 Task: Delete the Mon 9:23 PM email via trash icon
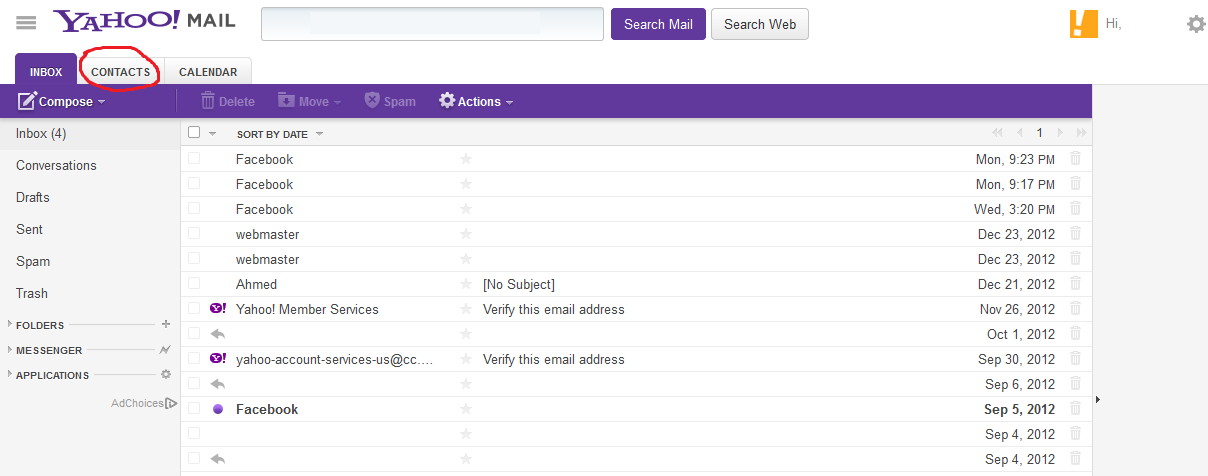click(x=1075, y=158)
